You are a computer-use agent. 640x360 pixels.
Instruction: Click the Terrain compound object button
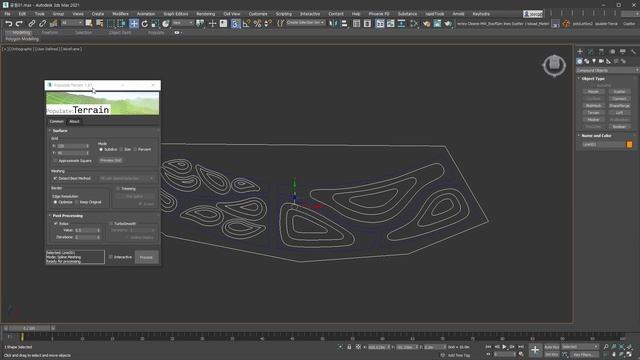tap(593, 113)
